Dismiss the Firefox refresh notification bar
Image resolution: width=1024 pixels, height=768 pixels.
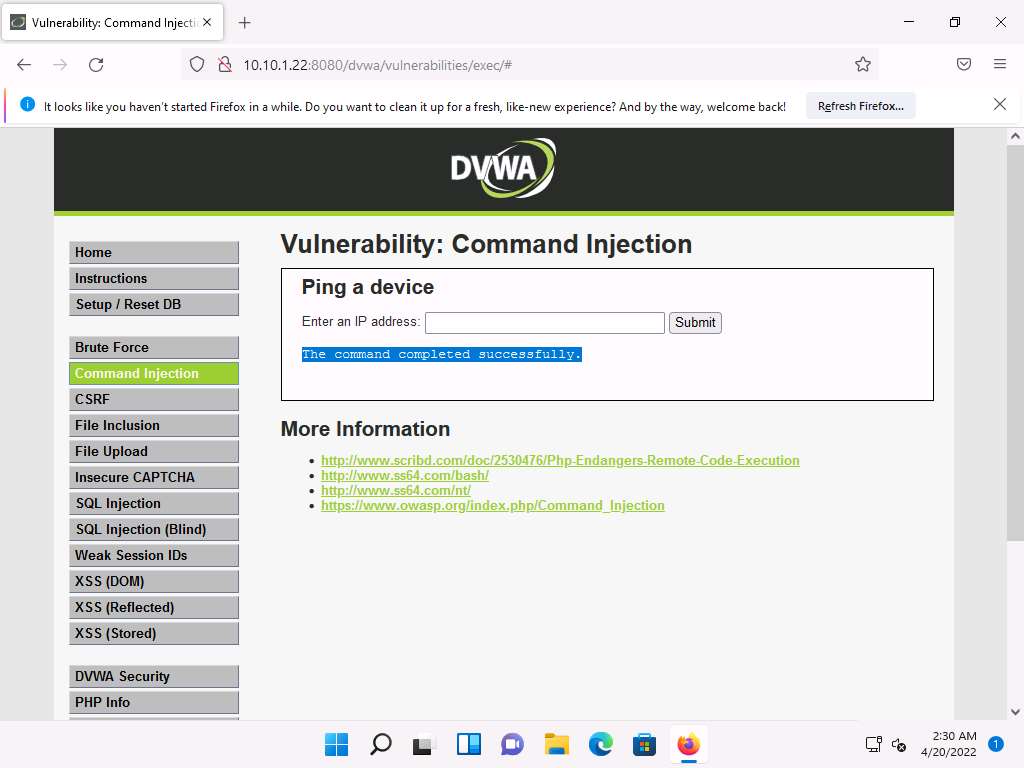[999, 105]
